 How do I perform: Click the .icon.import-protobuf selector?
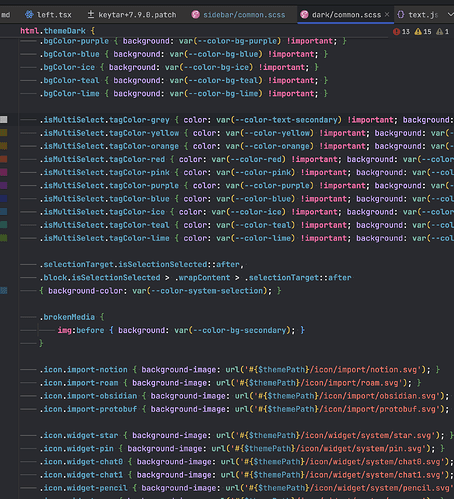pos(88,409)
